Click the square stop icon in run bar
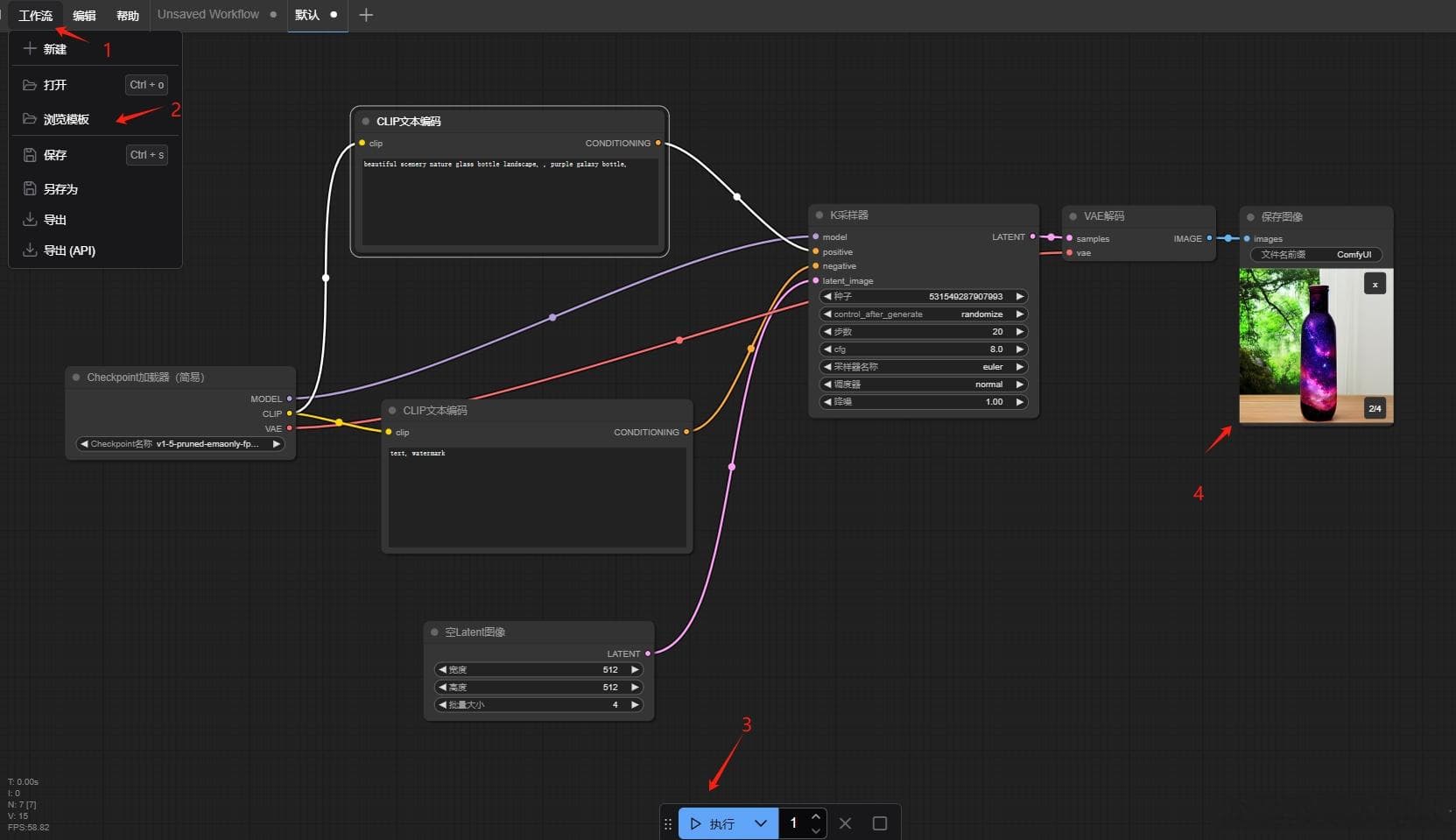The width and height of the screenshot is (1456, 840). (880, 823)
